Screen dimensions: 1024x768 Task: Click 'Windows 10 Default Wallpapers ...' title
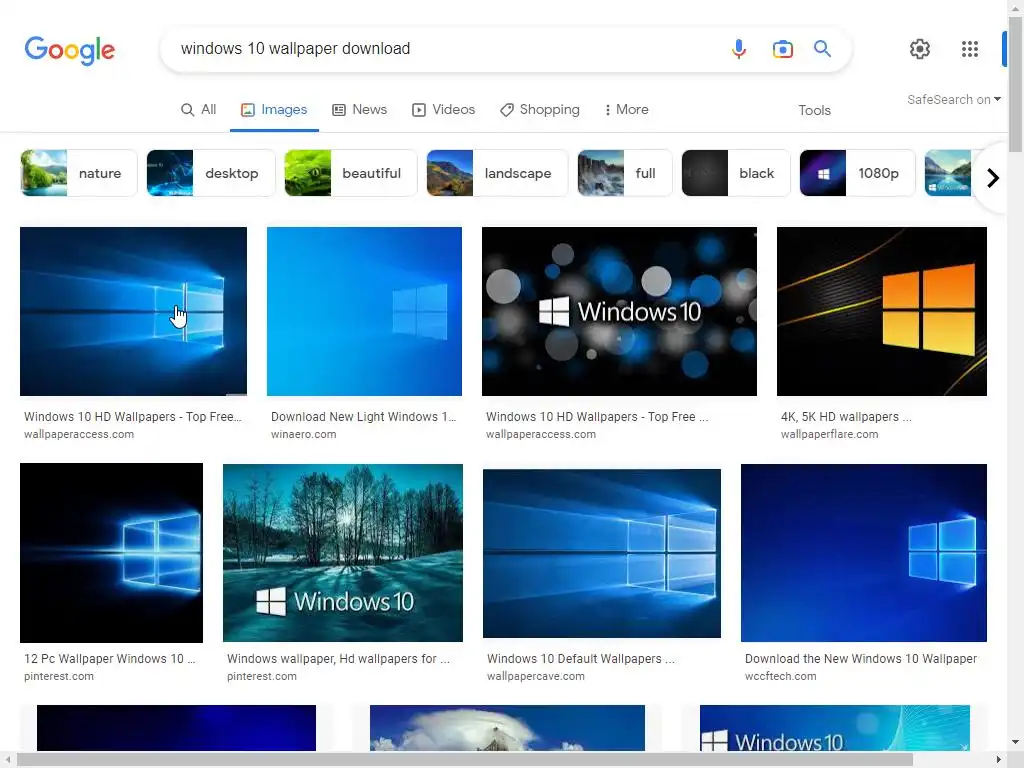pos(581,659)
